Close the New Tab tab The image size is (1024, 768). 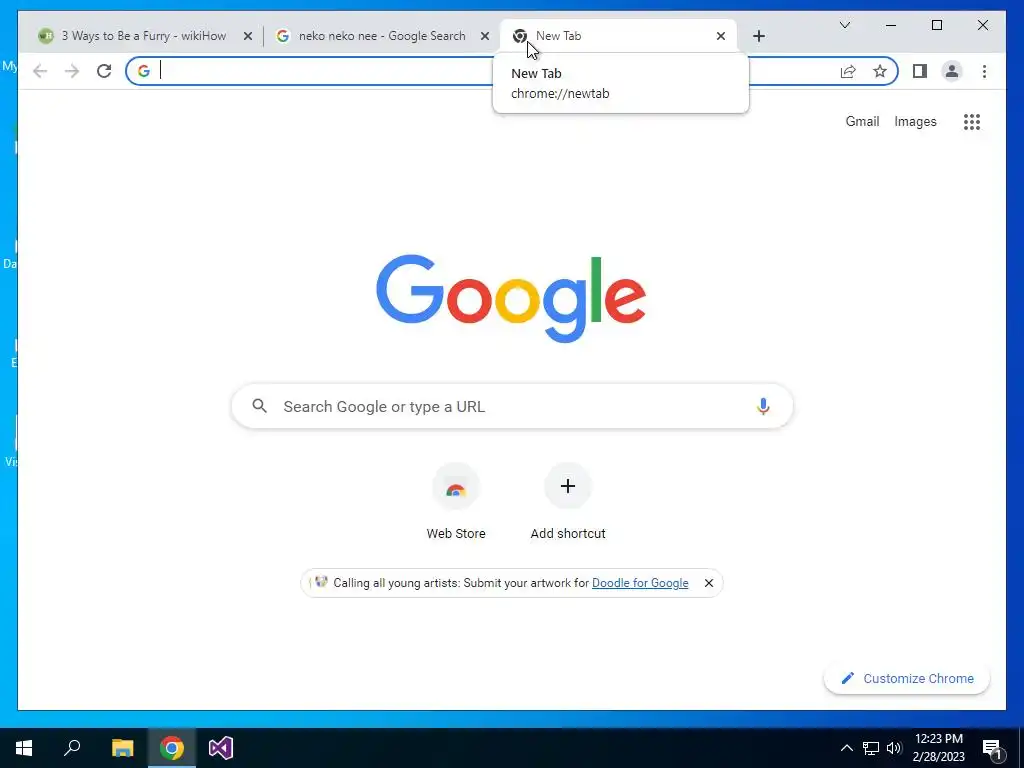coord(720,36)
